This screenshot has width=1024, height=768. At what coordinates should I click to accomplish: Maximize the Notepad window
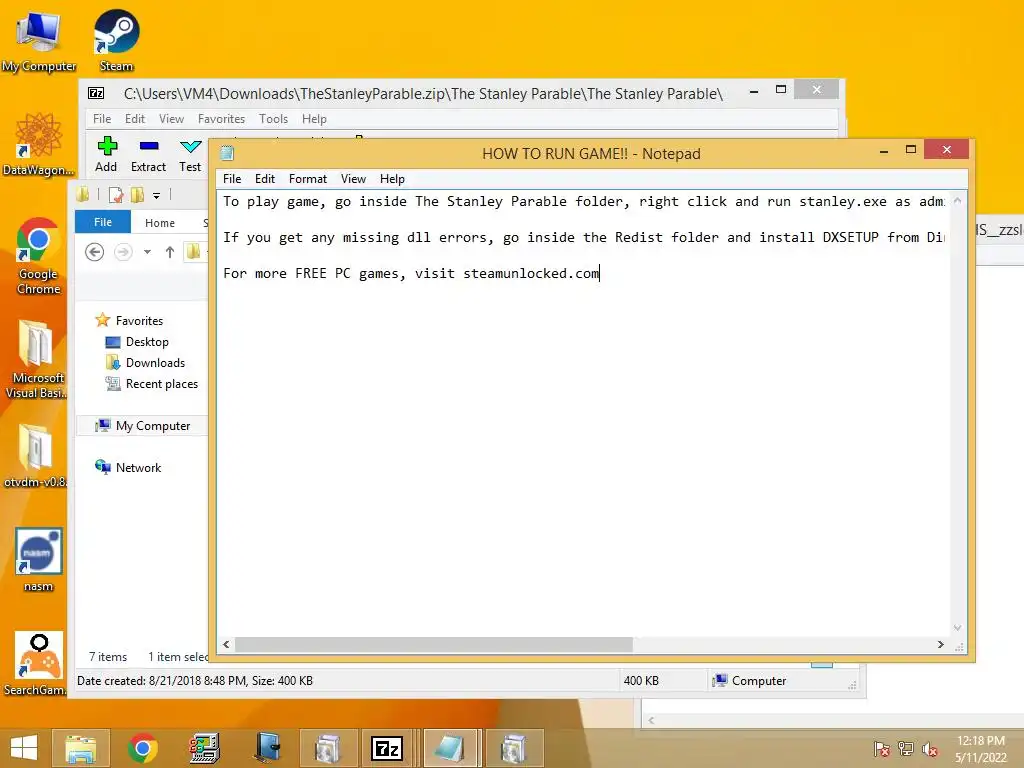(x=911, y=150)
